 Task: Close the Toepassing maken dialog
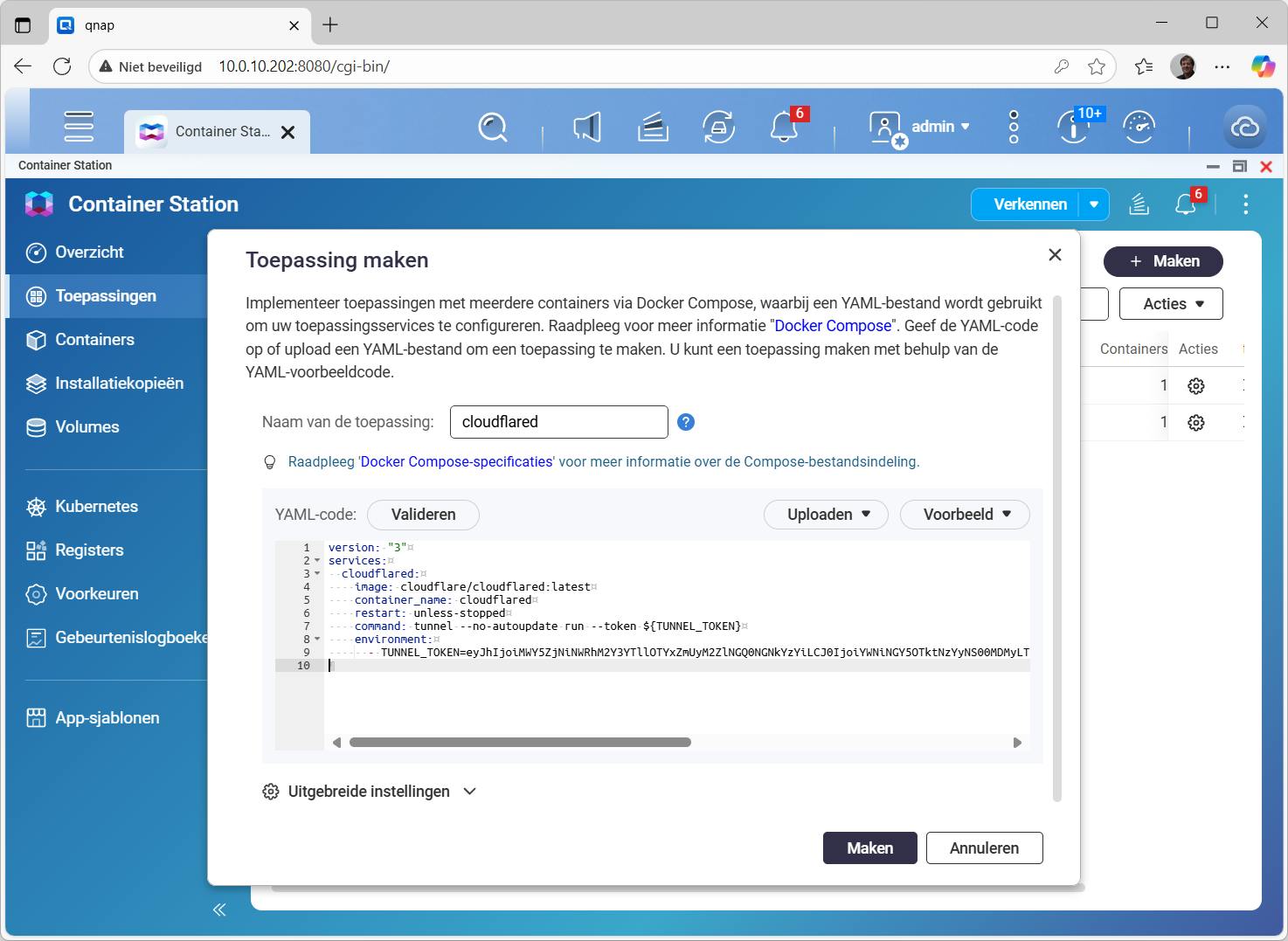[x=1055, y=255]
